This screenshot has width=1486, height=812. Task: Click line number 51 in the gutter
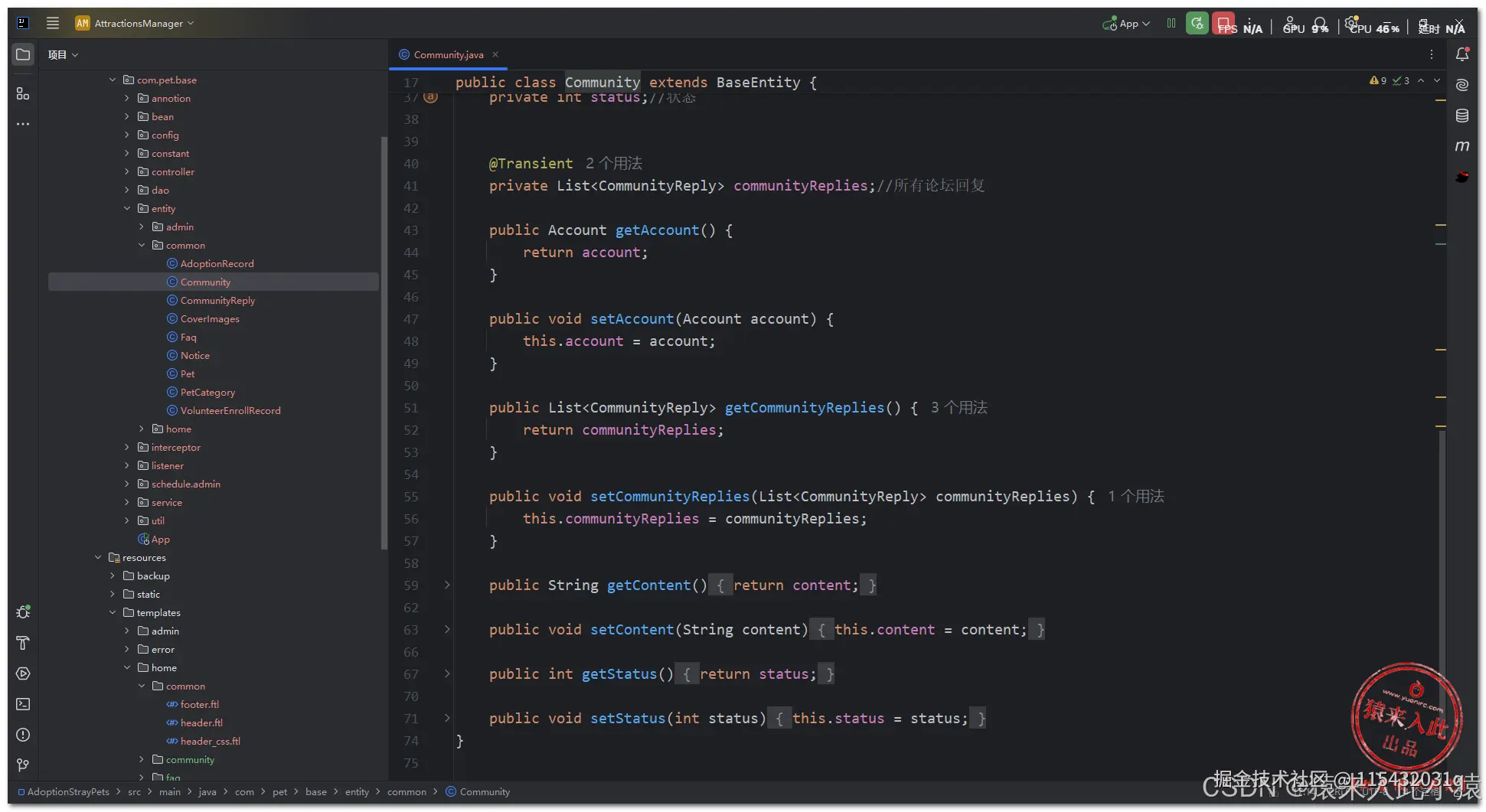411,408
